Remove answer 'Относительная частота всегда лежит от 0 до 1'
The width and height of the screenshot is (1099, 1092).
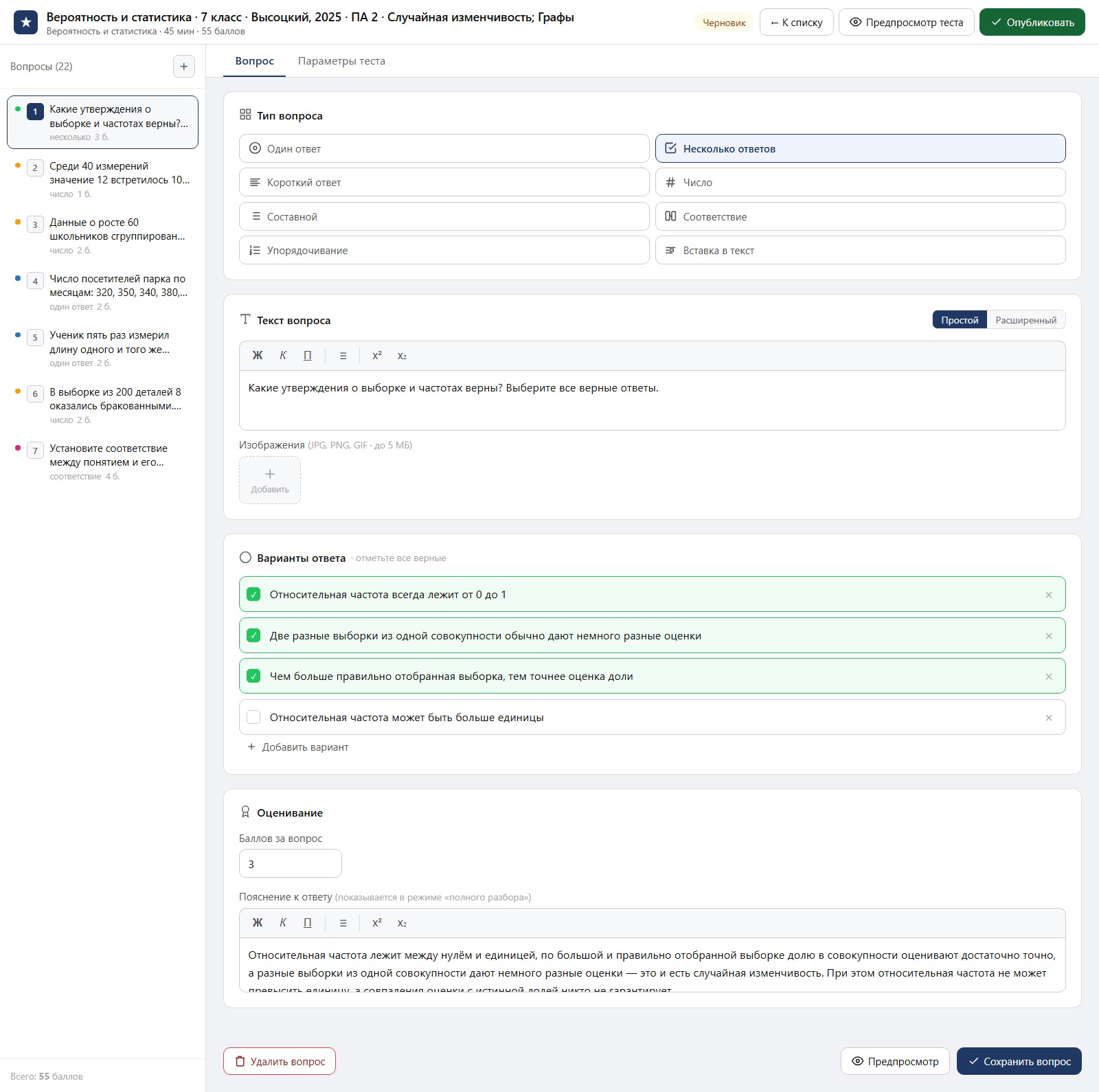tap(1049, 595)
